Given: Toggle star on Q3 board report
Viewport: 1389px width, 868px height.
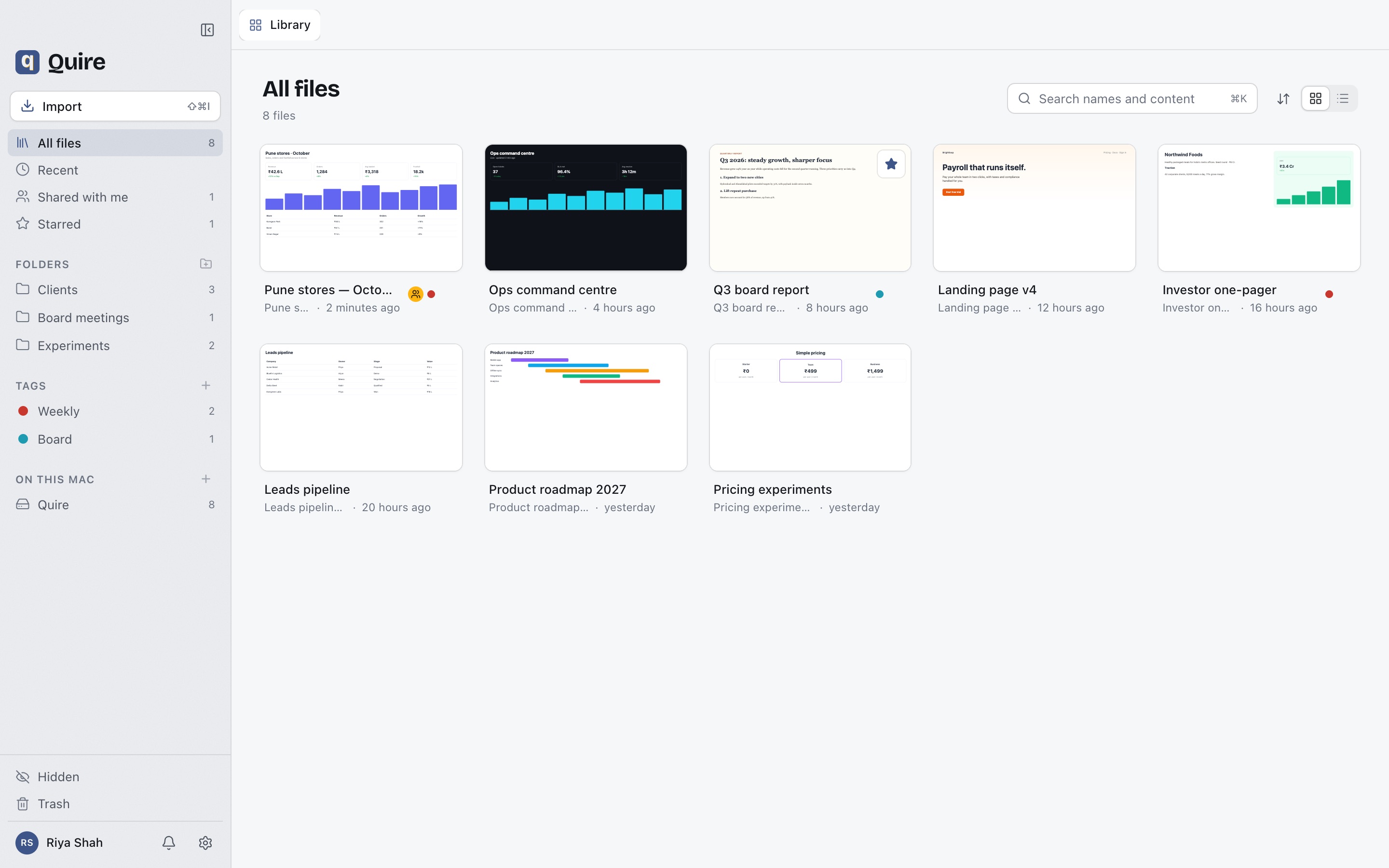Looking at the screenshot, I should (891, 164).
